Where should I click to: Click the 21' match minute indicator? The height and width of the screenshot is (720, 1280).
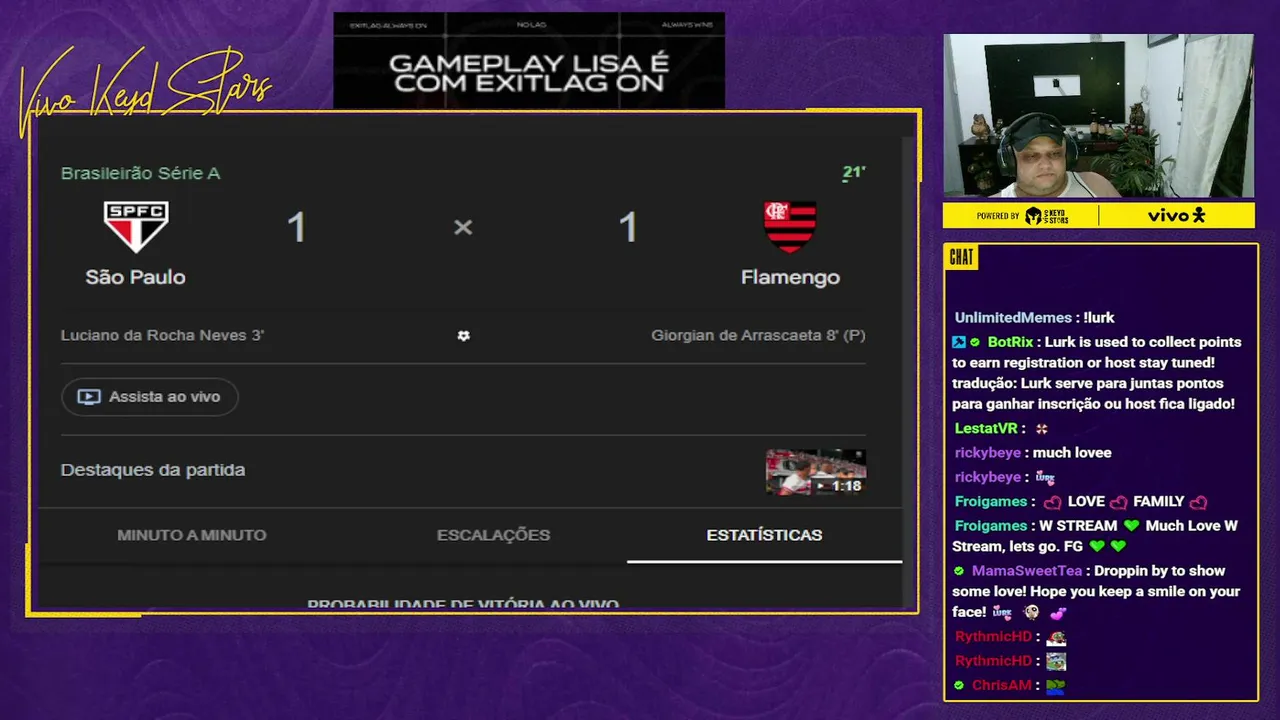pos(853,173)
